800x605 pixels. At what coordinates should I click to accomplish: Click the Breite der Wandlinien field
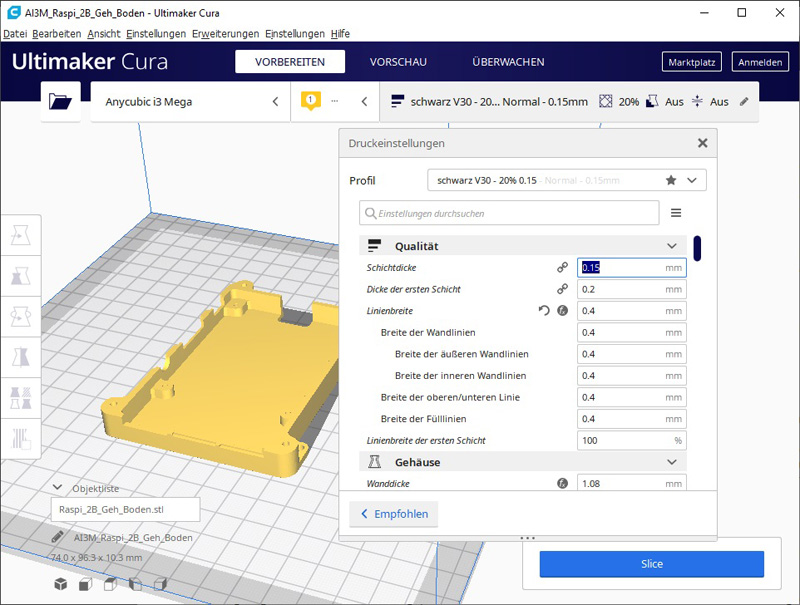pos(632,332)
